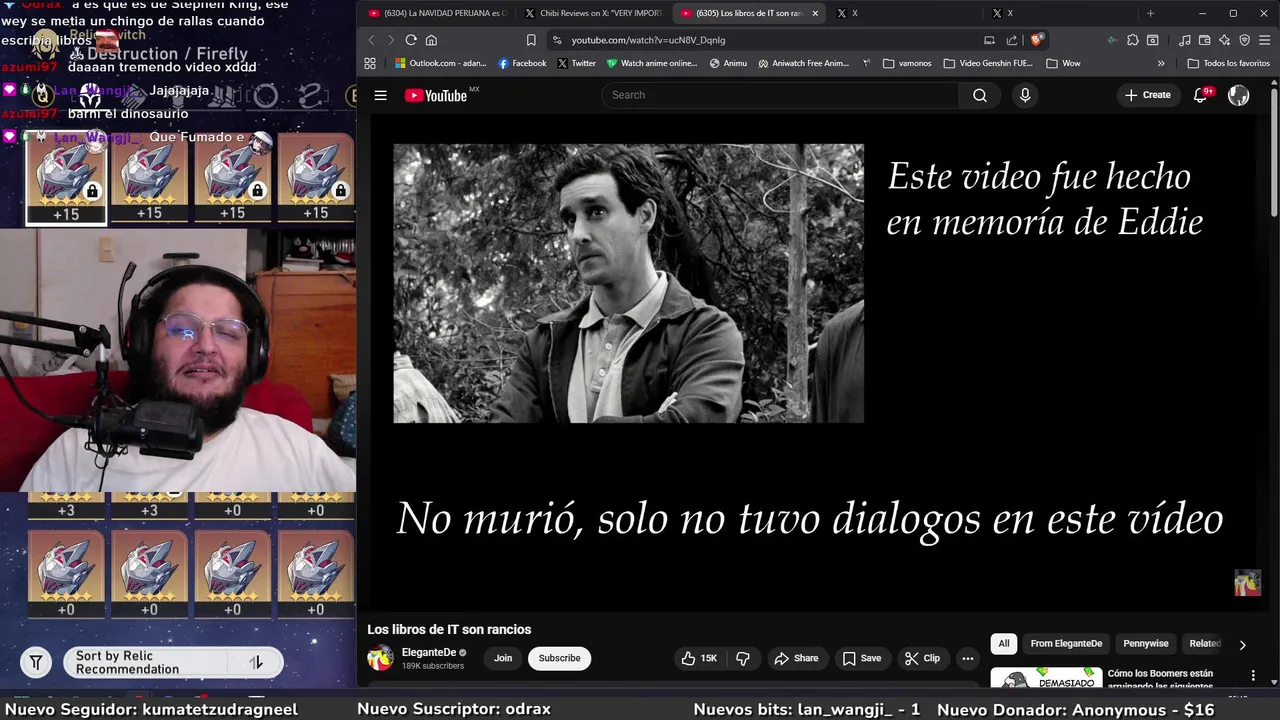The width and height of the screenshot is (1280, 720).
Task: Clip the video
Action: click(922, 658)
